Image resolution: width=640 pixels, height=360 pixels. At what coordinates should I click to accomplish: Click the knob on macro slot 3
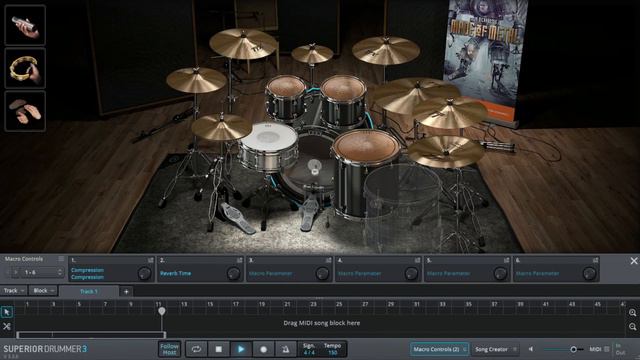[322, 273]
